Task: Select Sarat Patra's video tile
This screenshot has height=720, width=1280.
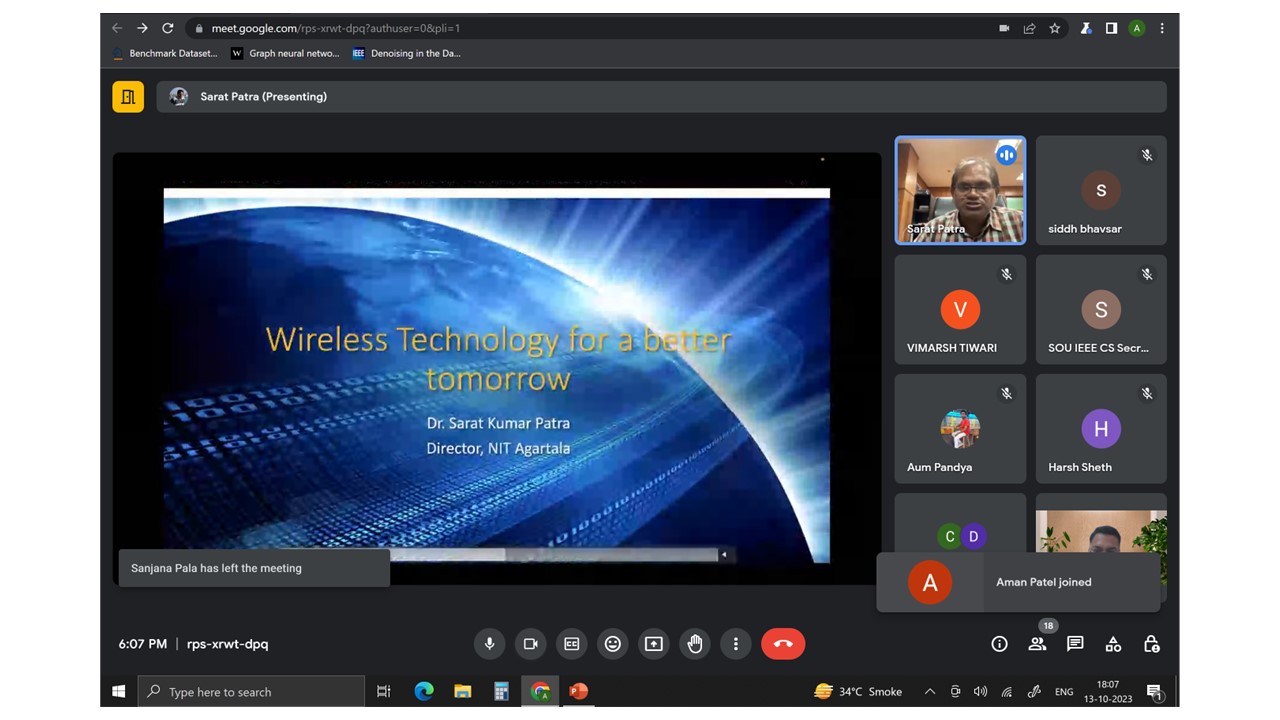Action: (960, 190)
